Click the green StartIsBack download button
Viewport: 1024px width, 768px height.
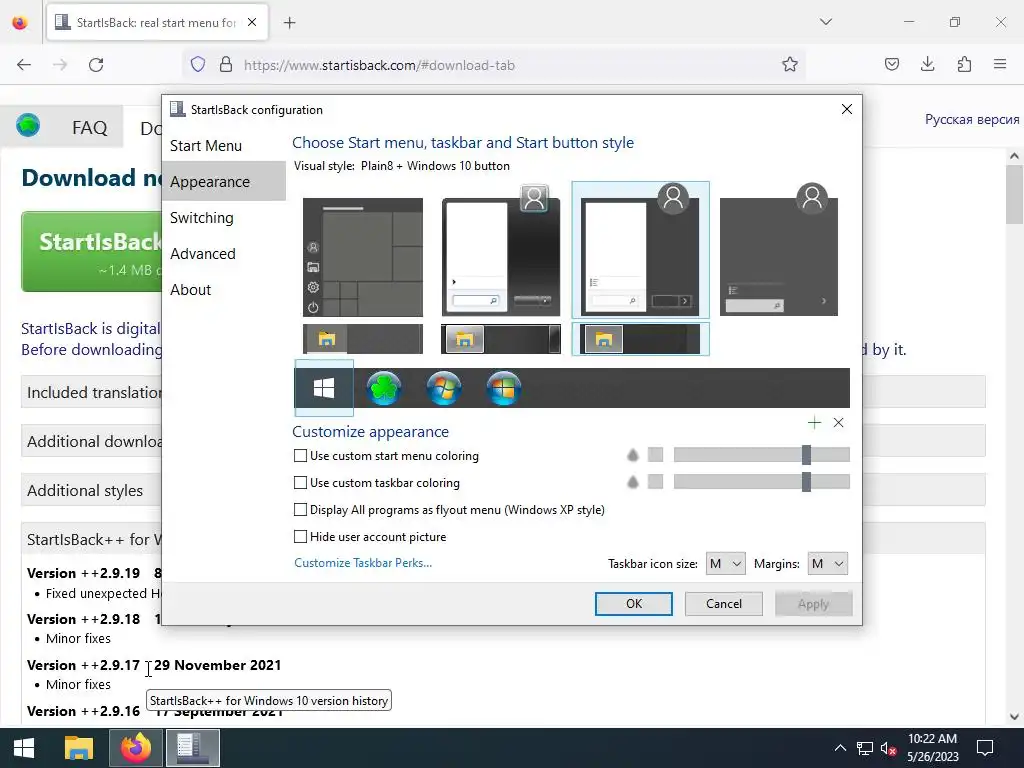coord(91,251)
